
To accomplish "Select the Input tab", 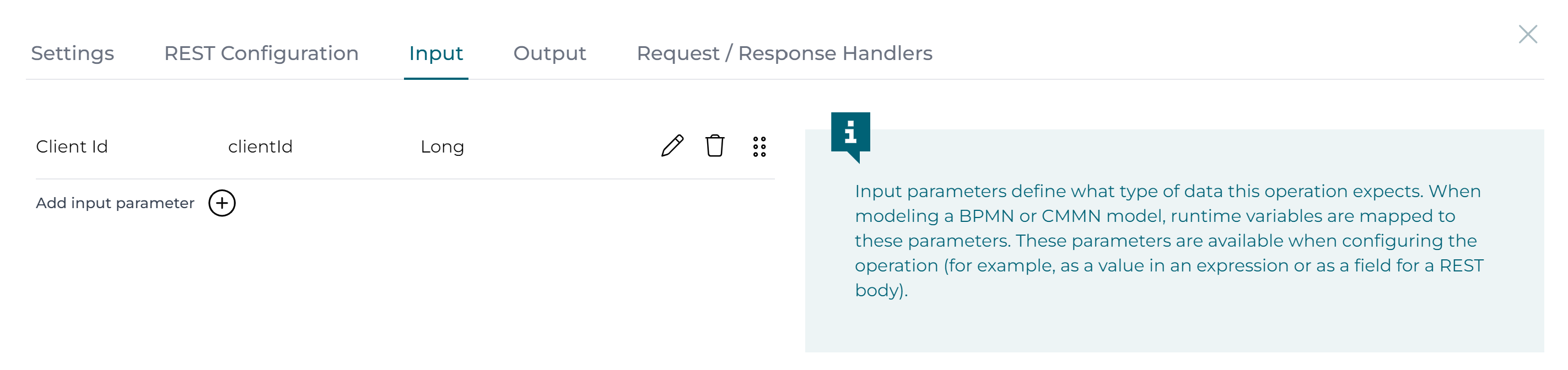I will 436,53.
